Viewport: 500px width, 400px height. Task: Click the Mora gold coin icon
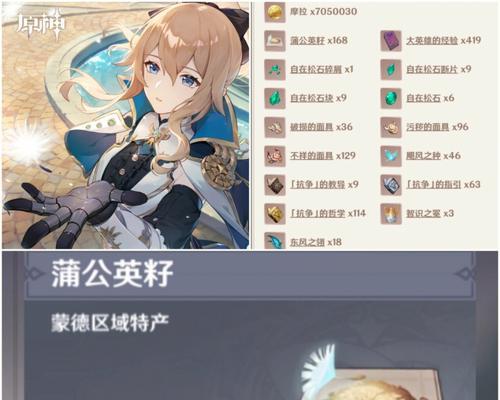[275, 12]
